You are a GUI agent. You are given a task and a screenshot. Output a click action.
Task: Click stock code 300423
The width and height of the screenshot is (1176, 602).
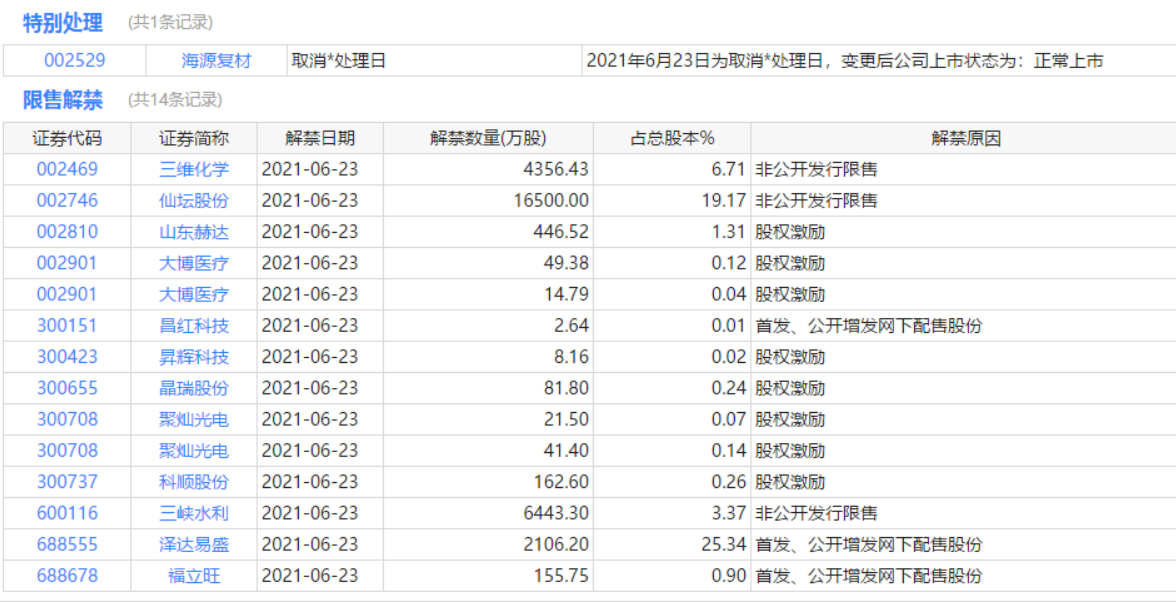[x=68, y=357]
